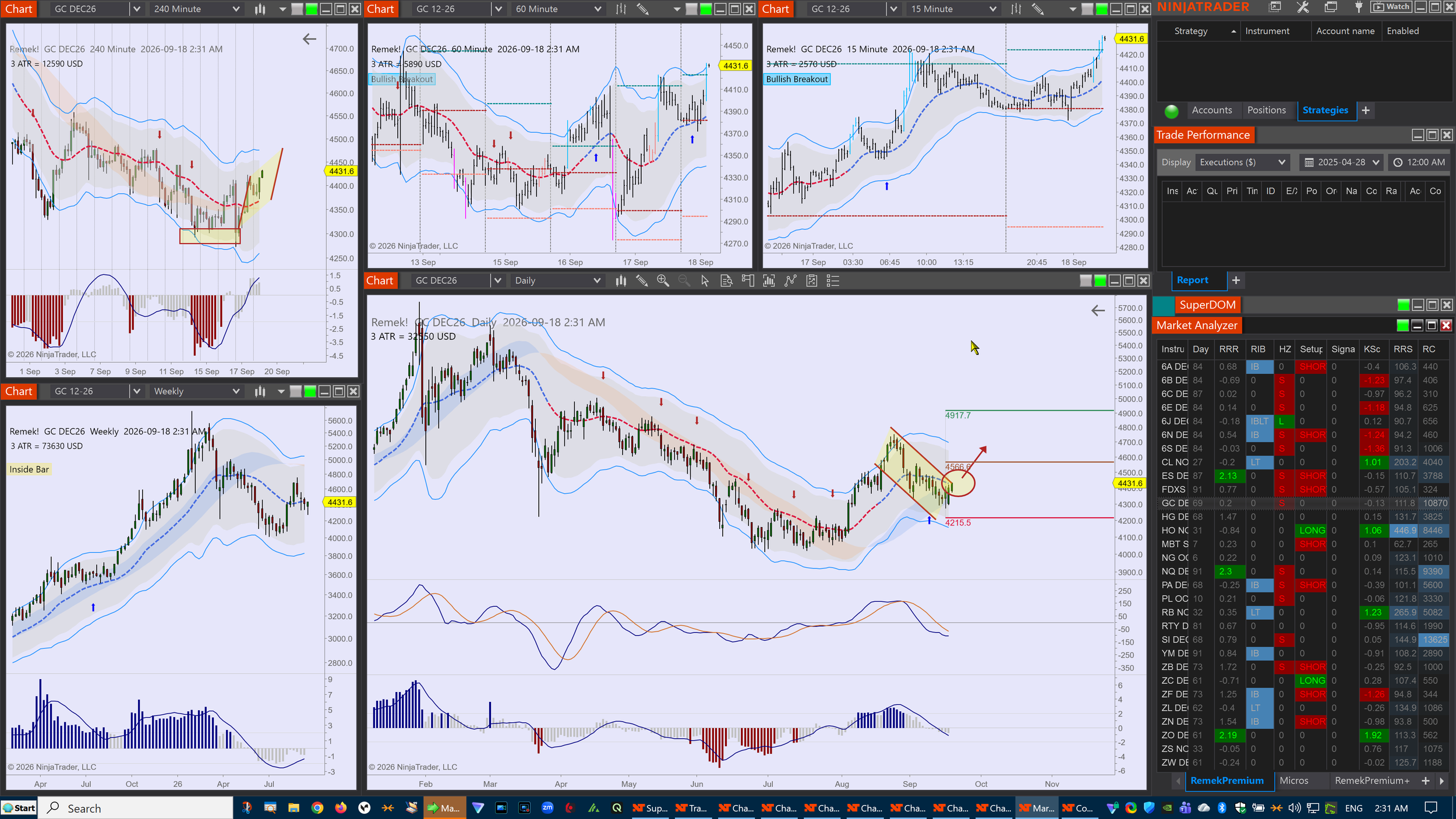Add new tab next to Report tab

coord(1235,280)
